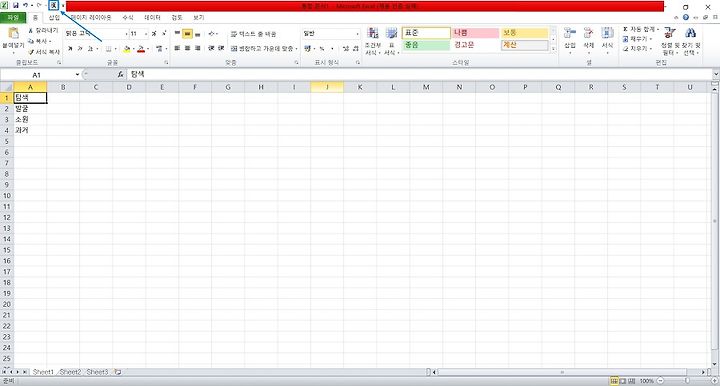Viewport: 720px width, 386px height.
Task: Apply the yellow 보통 (Neutral) cell style
Action: (x=524, y=33)
